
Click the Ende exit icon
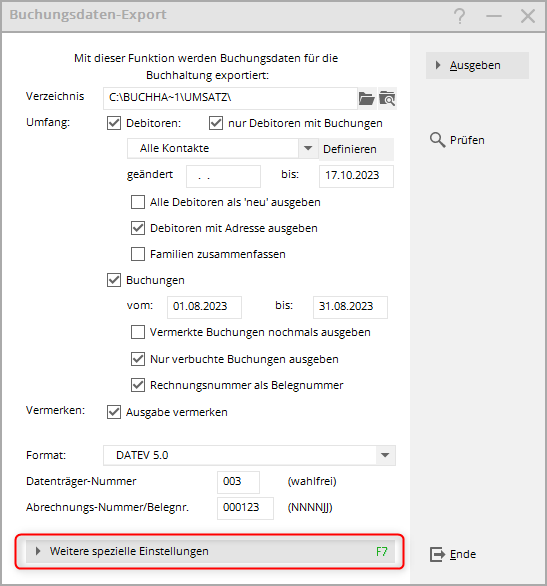pos(438,554)
